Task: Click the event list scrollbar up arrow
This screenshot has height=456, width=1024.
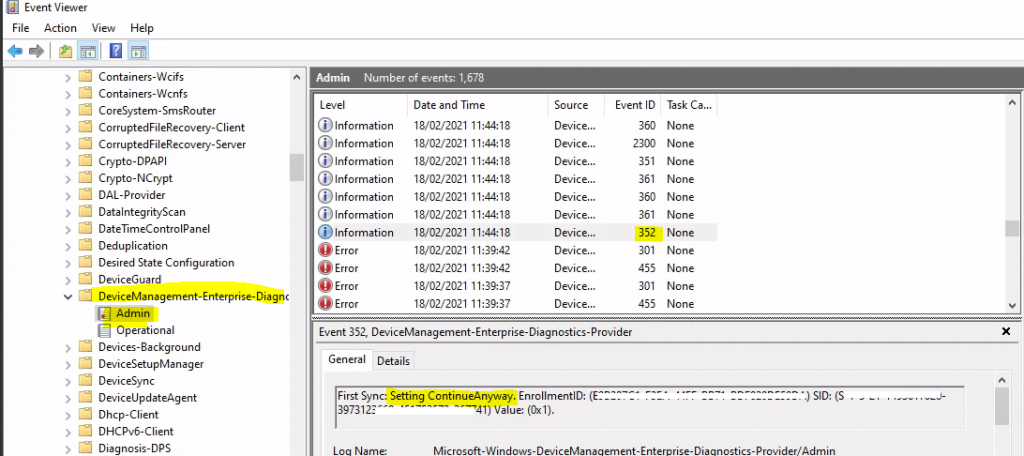Action: point(1012,102)
